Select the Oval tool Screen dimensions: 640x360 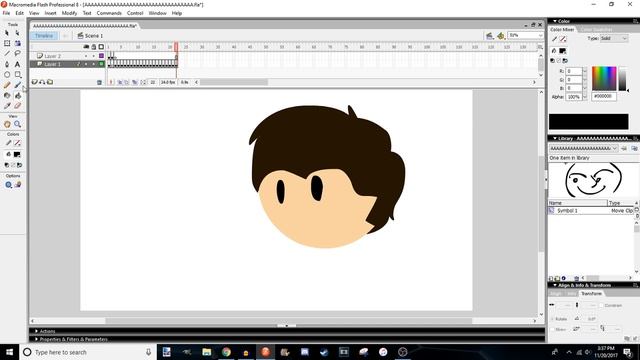click(7, 75)
